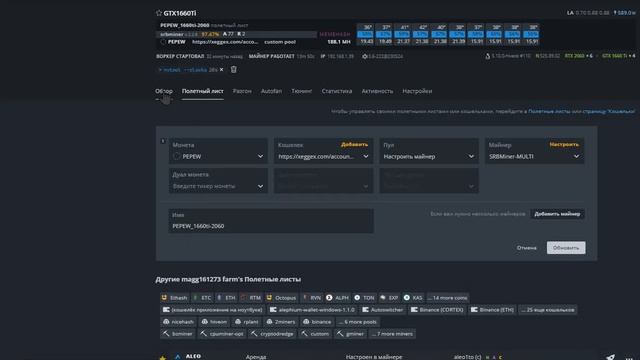Screen dimensions: 640x360
Task: Open the Активность tab
Action: (377, 91)
